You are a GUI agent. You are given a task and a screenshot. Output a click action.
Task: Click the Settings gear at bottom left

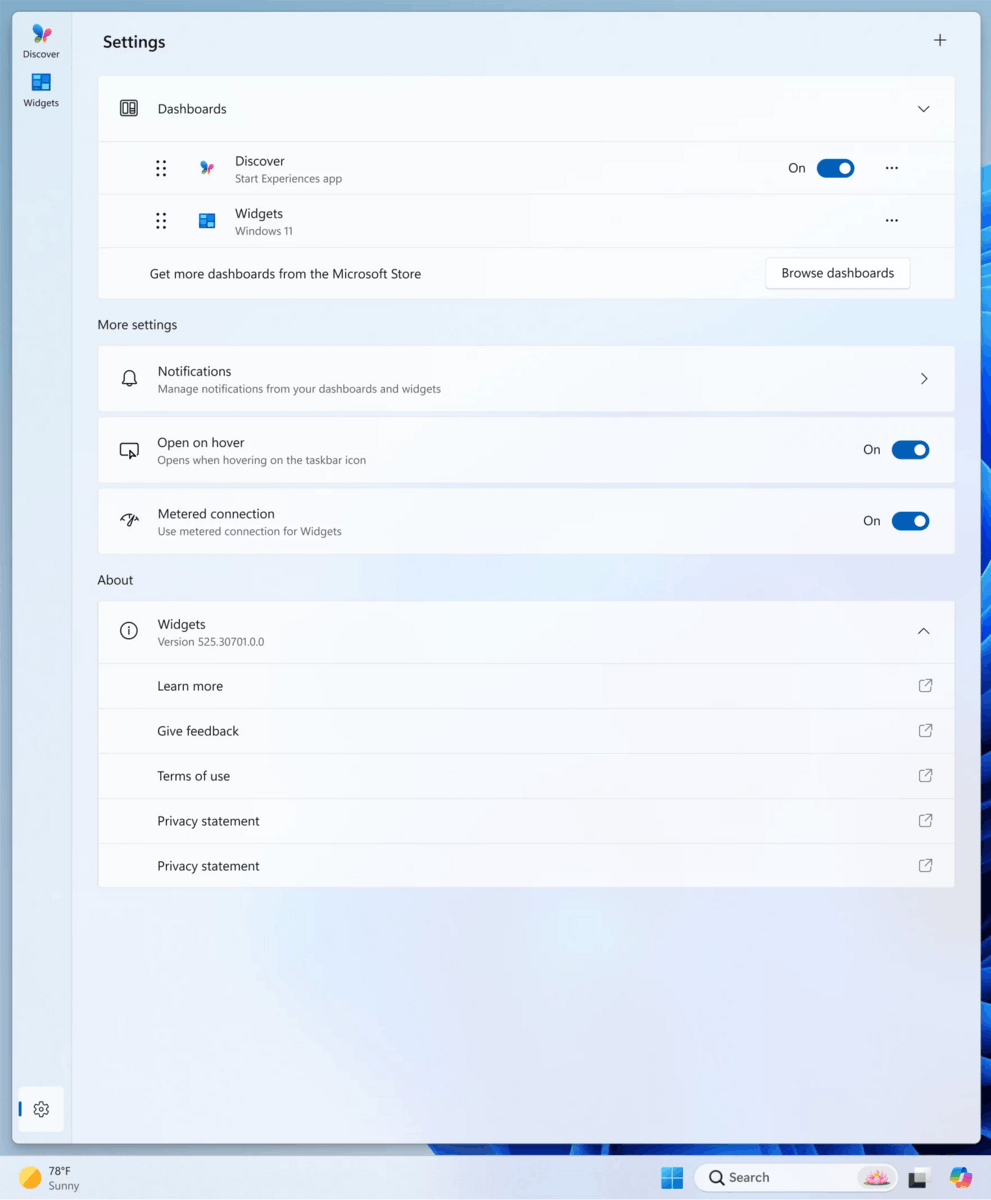[41, 1108]
